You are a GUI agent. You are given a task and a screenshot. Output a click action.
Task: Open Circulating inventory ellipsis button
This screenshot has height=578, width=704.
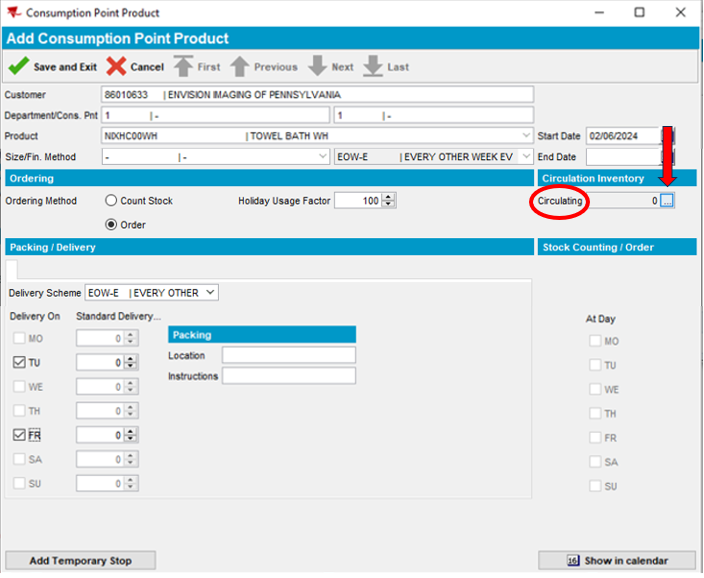[x=667, y=200]
